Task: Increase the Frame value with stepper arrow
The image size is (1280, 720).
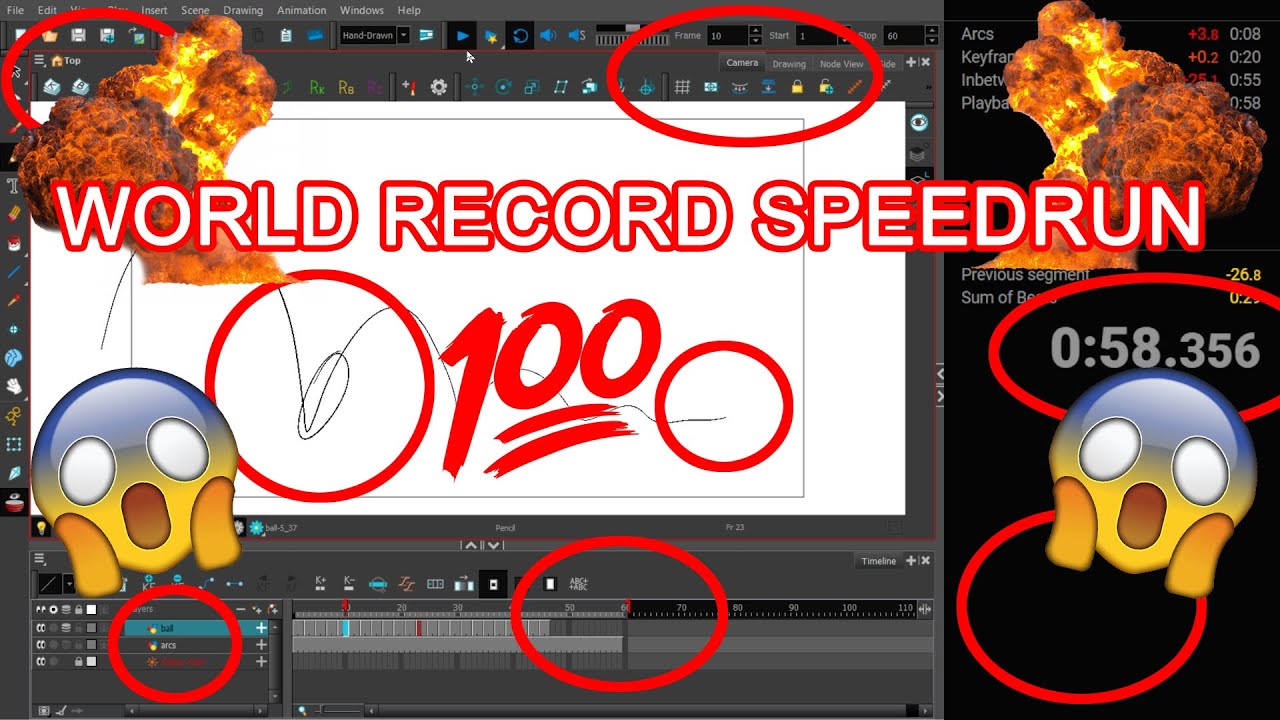Action: tap(756, 31)
